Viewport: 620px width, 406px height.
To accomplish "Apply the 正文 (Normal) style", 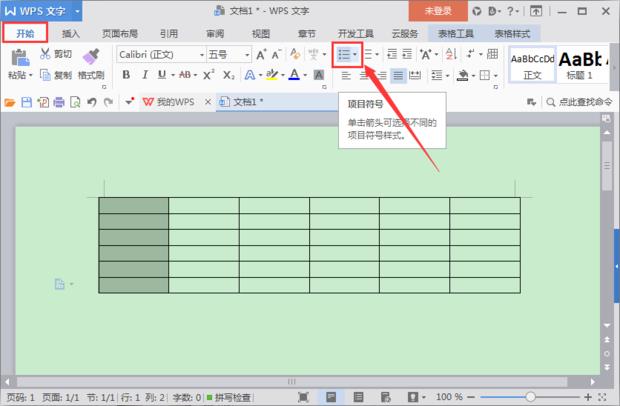I will coord(533,65).
